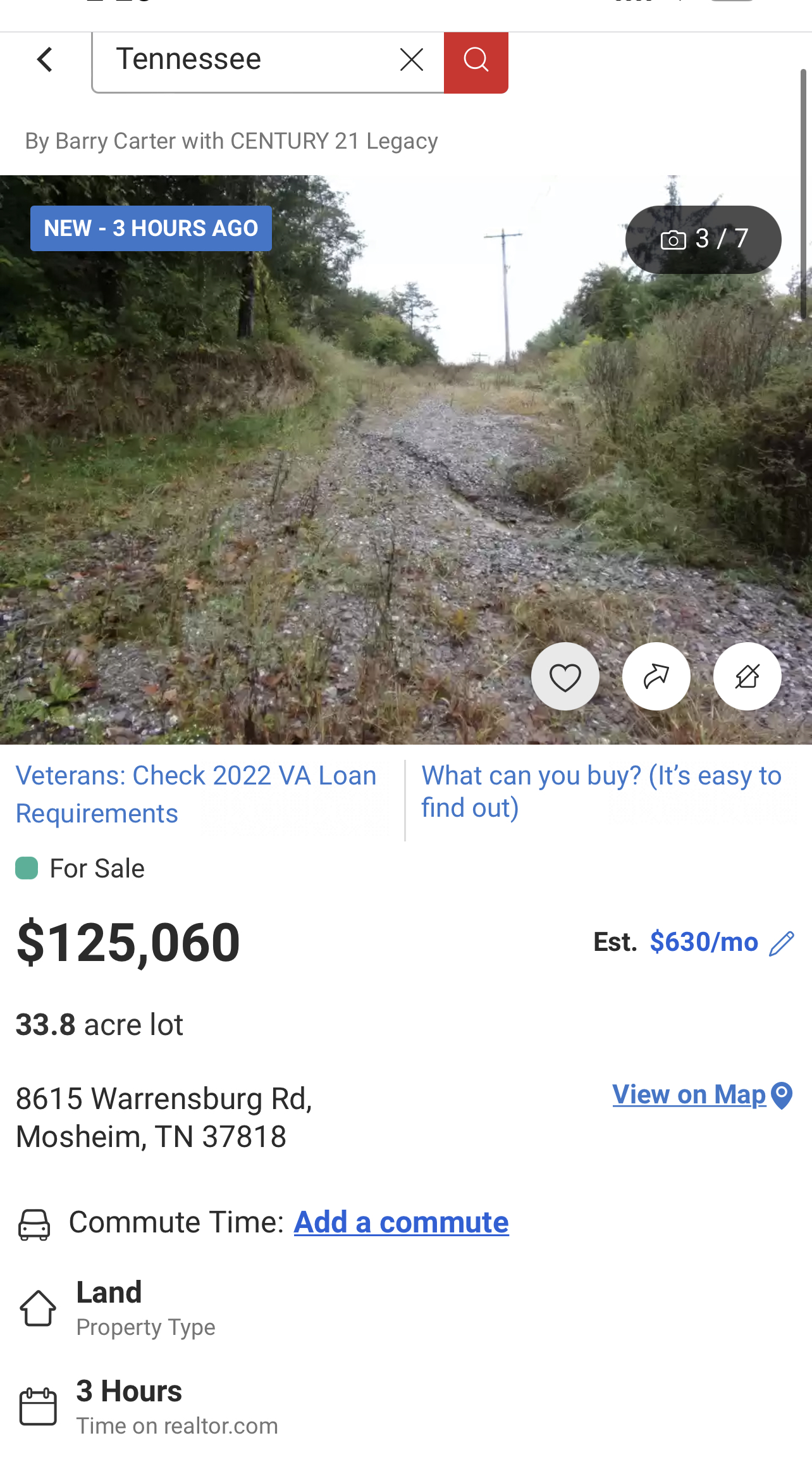This screenshot has width=812, height=1476.
Task: Tap the $630/mo estimate
Action: click(x=704, y=942)
